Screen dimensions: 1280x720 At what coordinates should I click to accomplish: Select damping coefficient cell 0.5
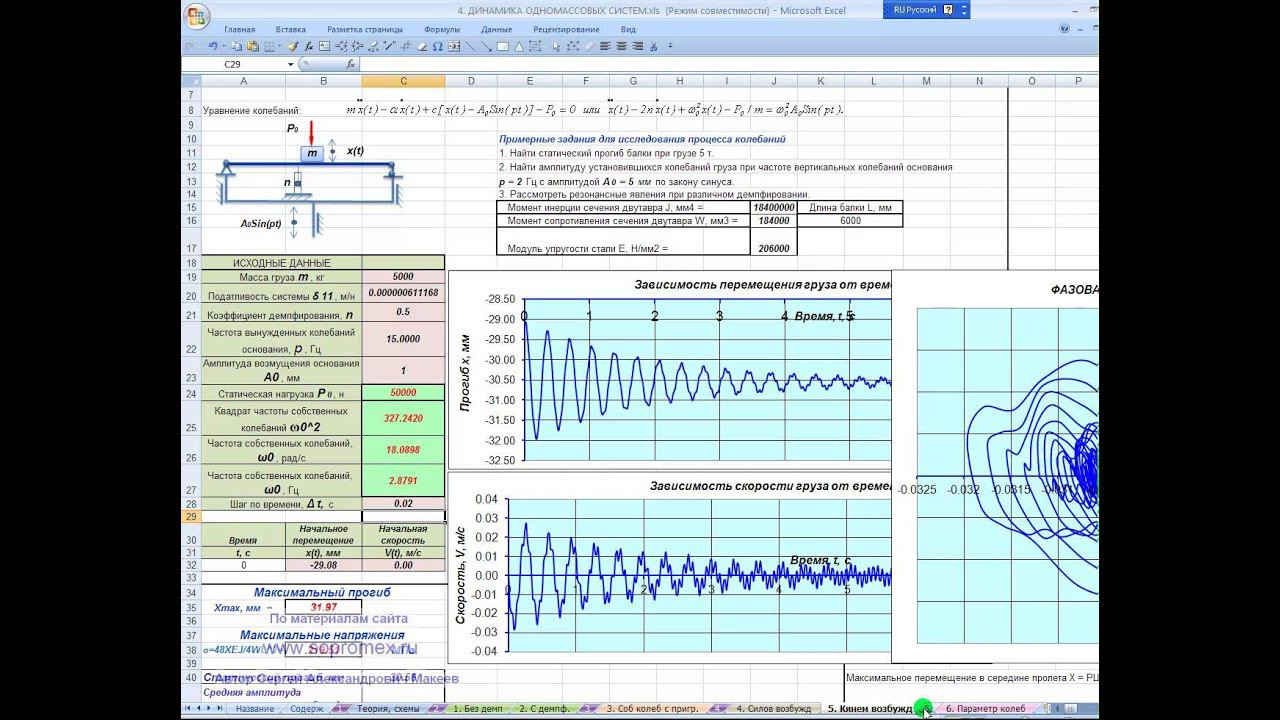click(403, 313)
